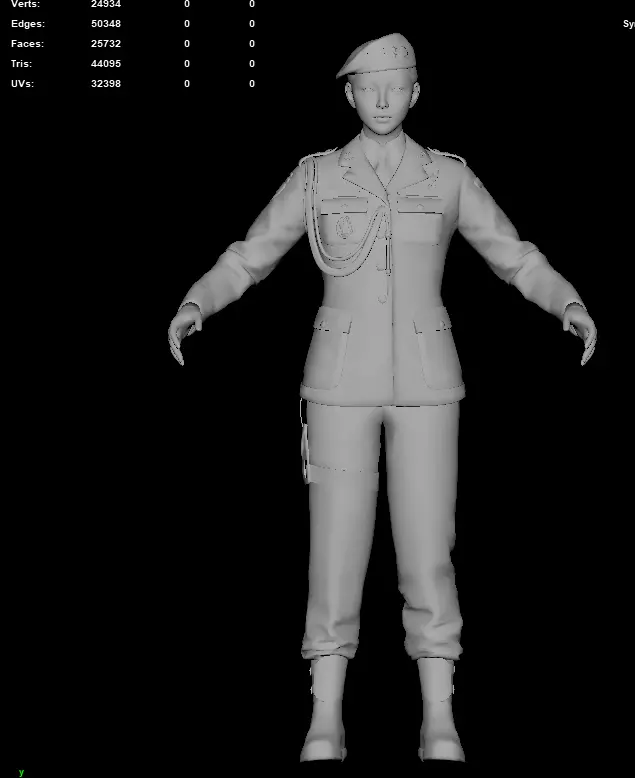Image resolution: width=635 pixels, height=778 pixels.
Task: Select the UV count value 32398
Action: pos(106,83)
